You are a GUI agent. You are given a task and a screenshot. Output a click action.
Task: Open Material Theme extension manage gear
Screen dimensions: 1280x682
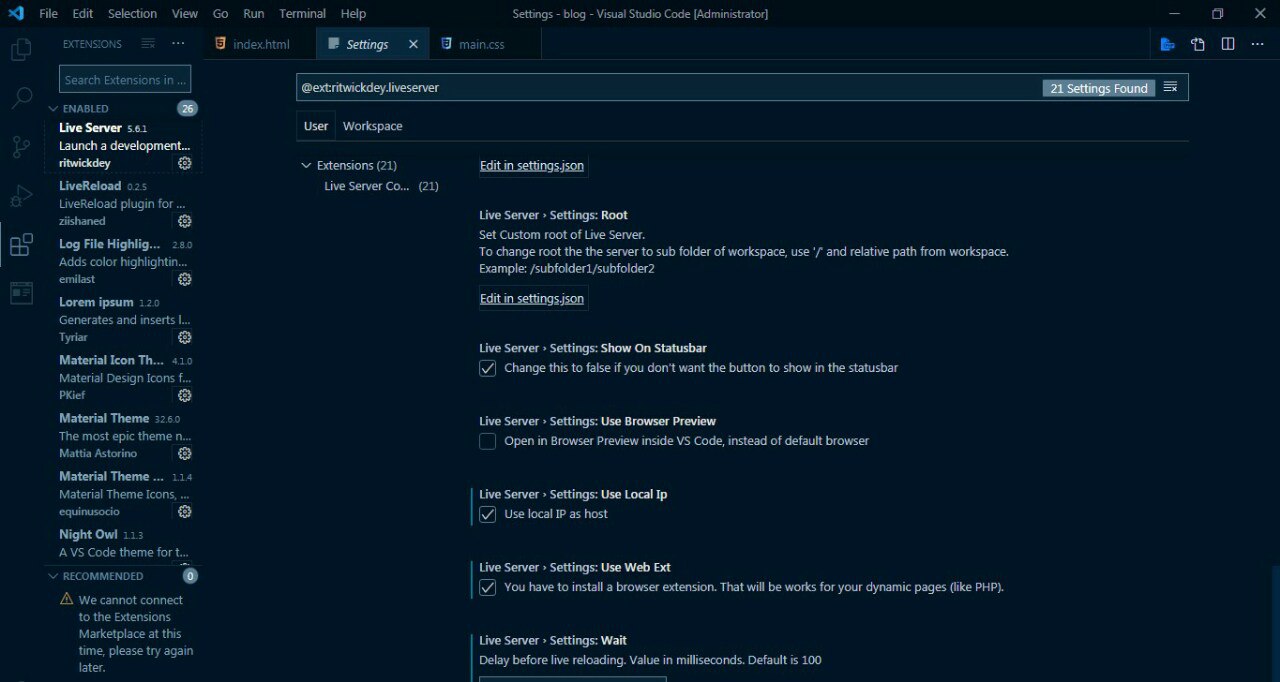pos(185,453)
